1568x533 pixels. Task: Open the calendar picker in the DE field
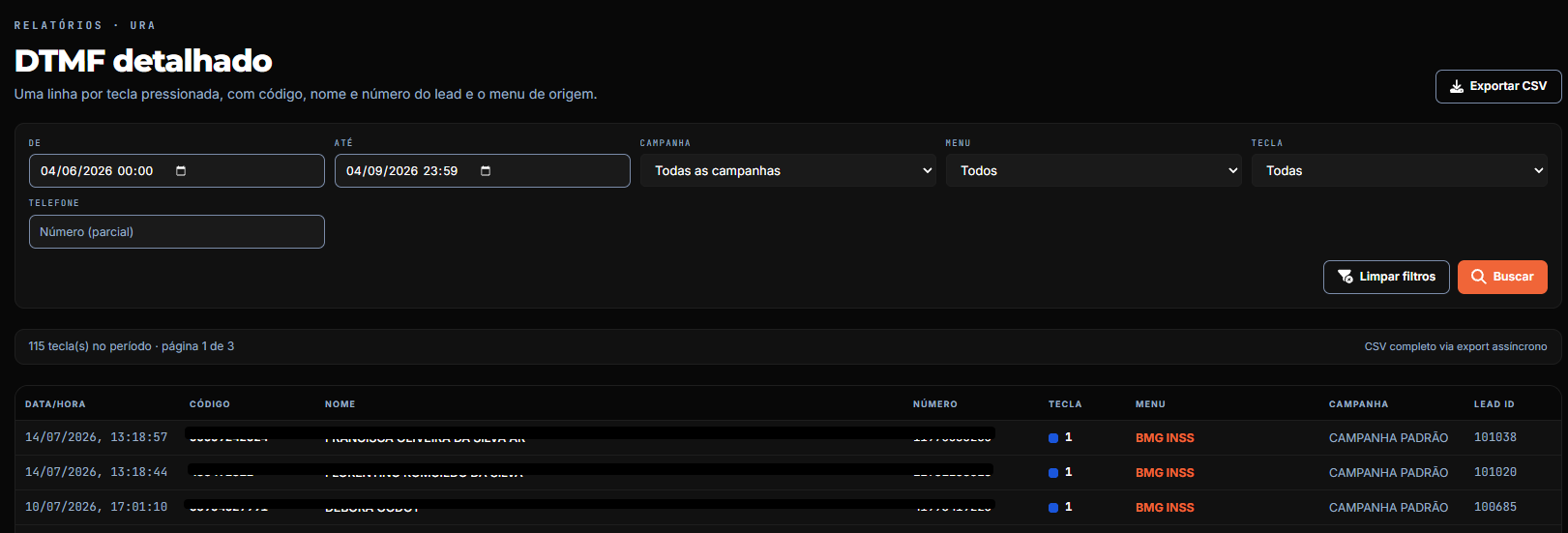[181, 171]
